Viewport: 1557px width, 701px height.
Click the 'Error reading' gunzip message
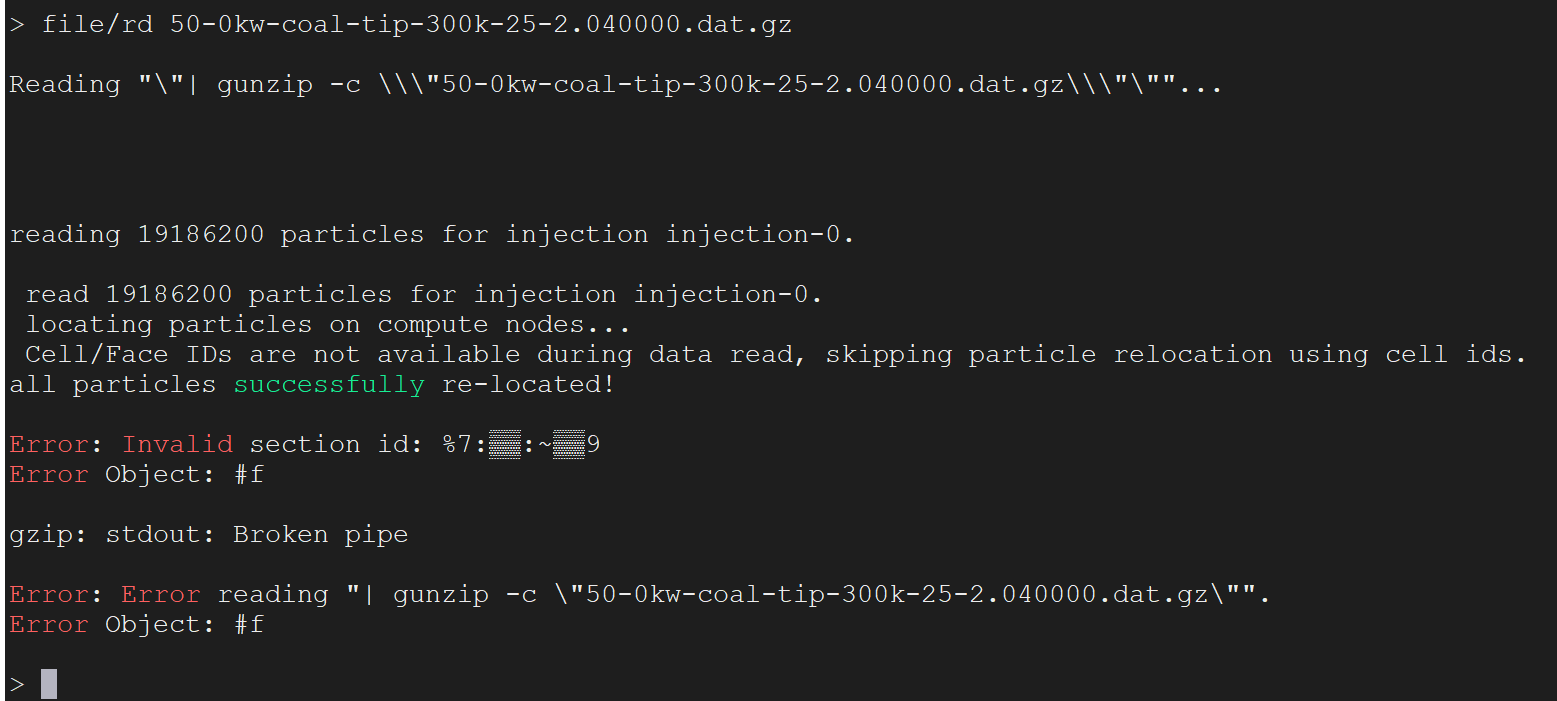tap(640, 594)
